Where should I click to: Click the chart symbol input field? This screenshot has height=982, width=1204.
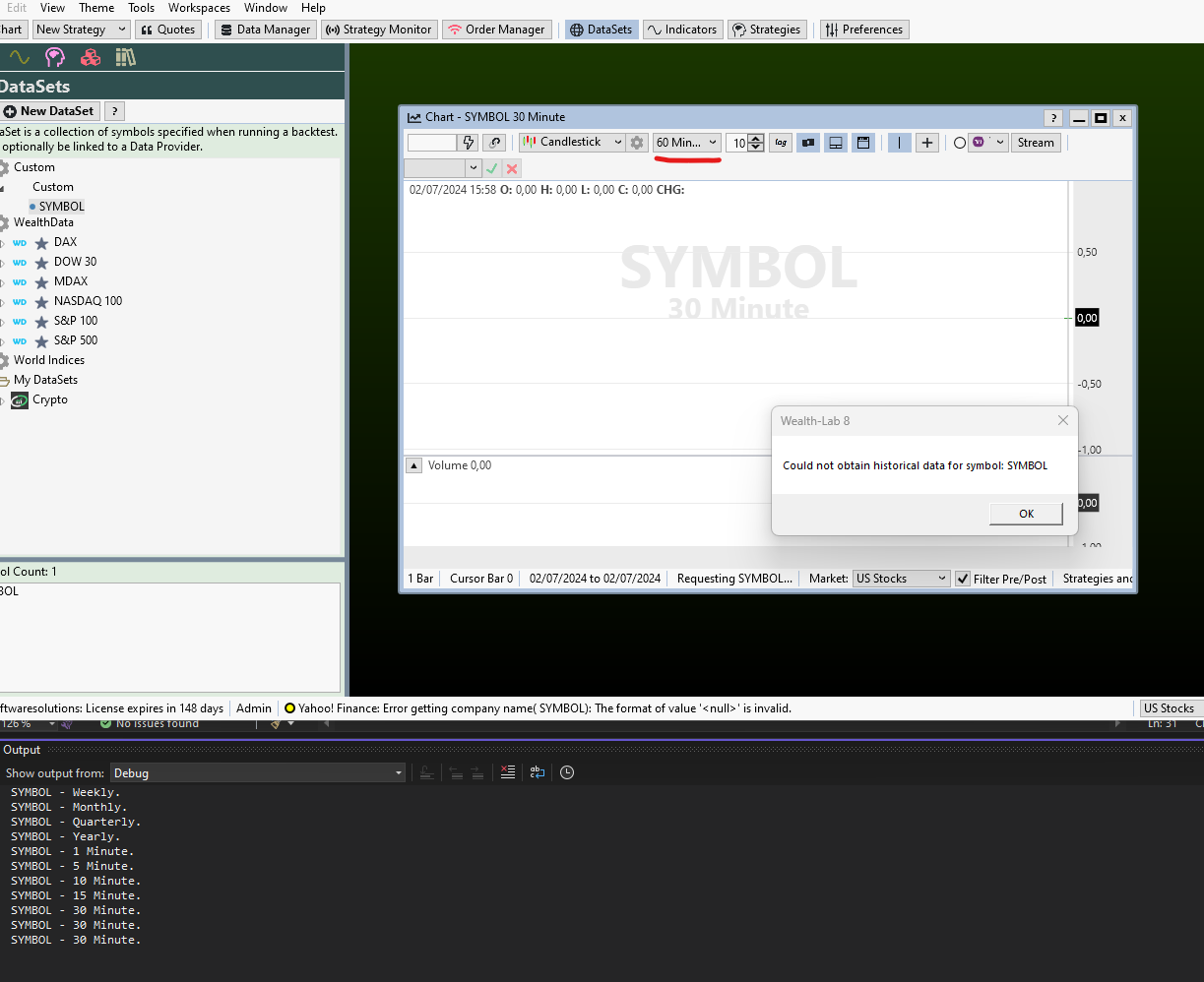432,143
